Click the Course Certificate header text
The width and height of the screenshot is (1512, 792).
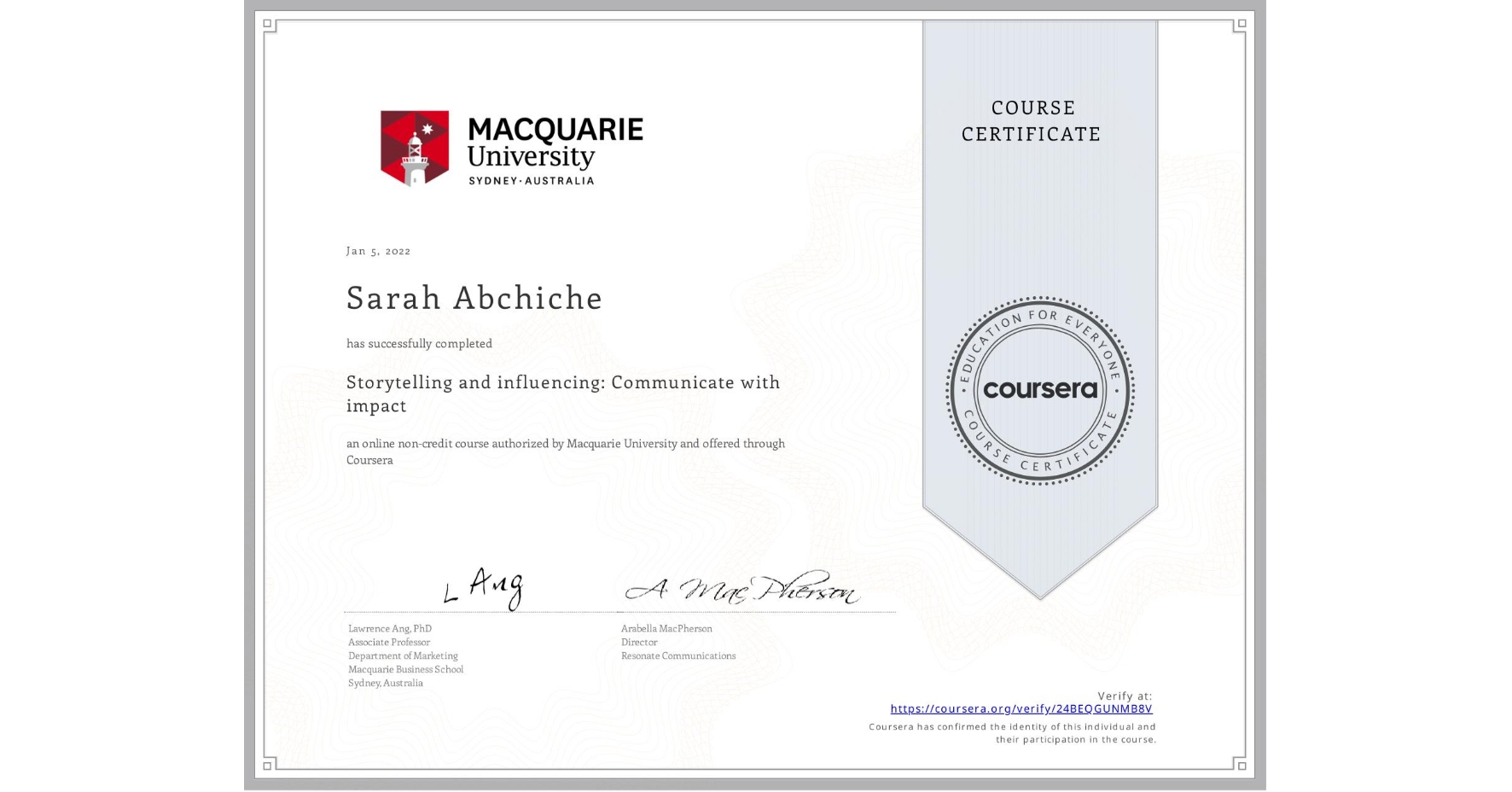[x=1032, y=121]
